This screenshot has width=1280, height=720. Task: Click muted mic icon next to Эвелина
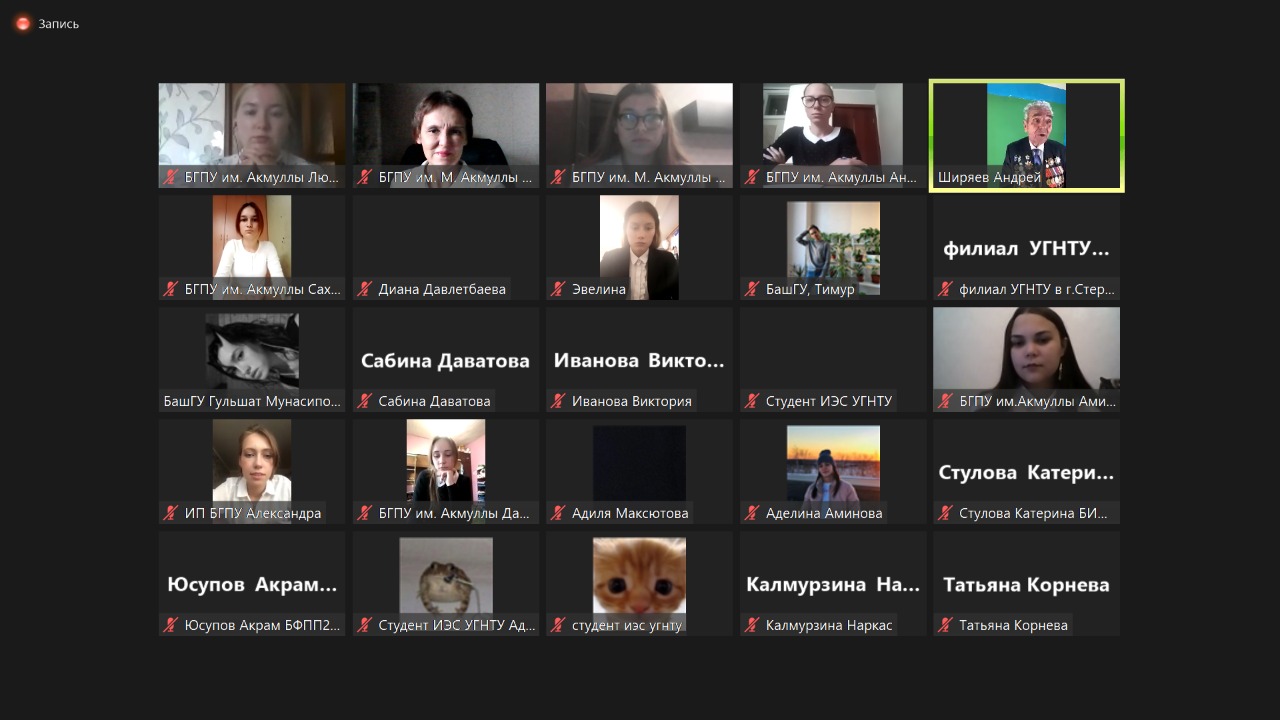tap(558, 289)
